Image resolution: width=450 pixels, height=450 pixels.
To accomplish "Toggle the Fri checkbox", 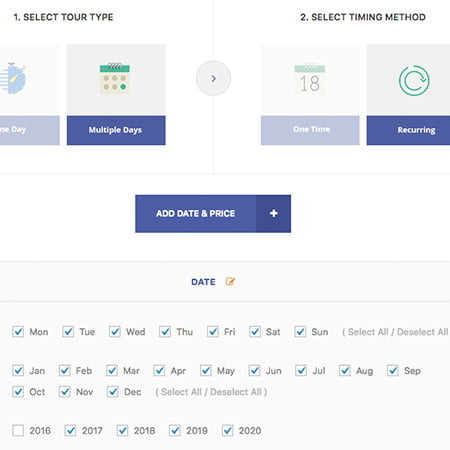I will pos(213,332).
